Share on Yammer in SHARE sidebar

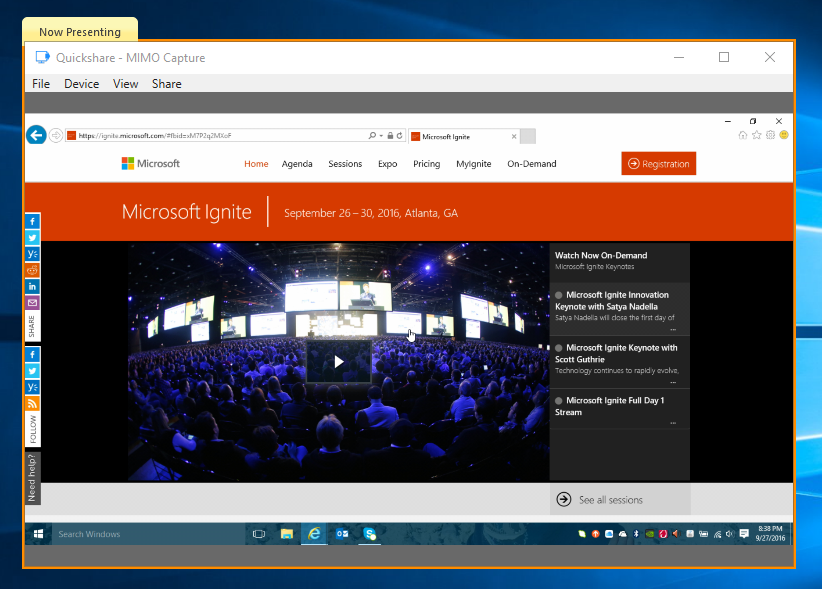click(33, 254)
